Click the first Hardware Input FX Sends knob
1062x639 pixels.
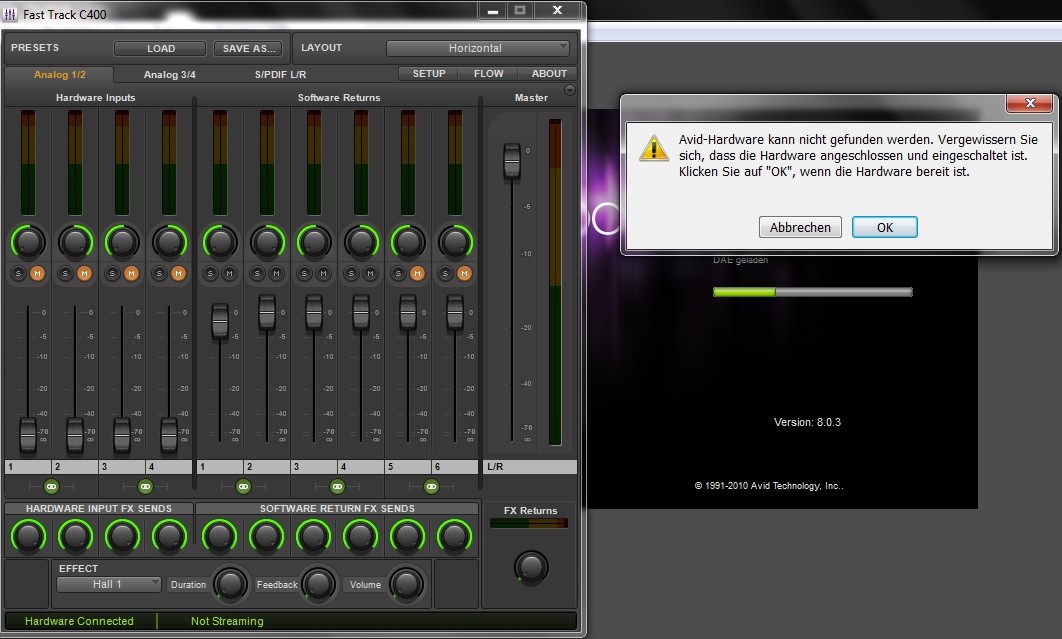pyautogui.click(x=28, y=536)
